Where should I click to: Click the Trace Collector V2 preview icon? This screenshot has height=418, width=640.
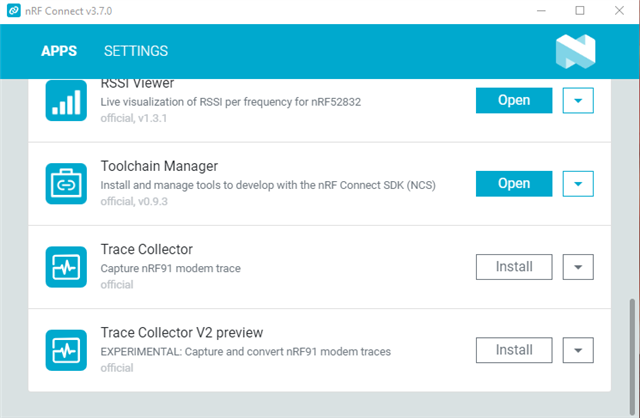coord(66,350)
